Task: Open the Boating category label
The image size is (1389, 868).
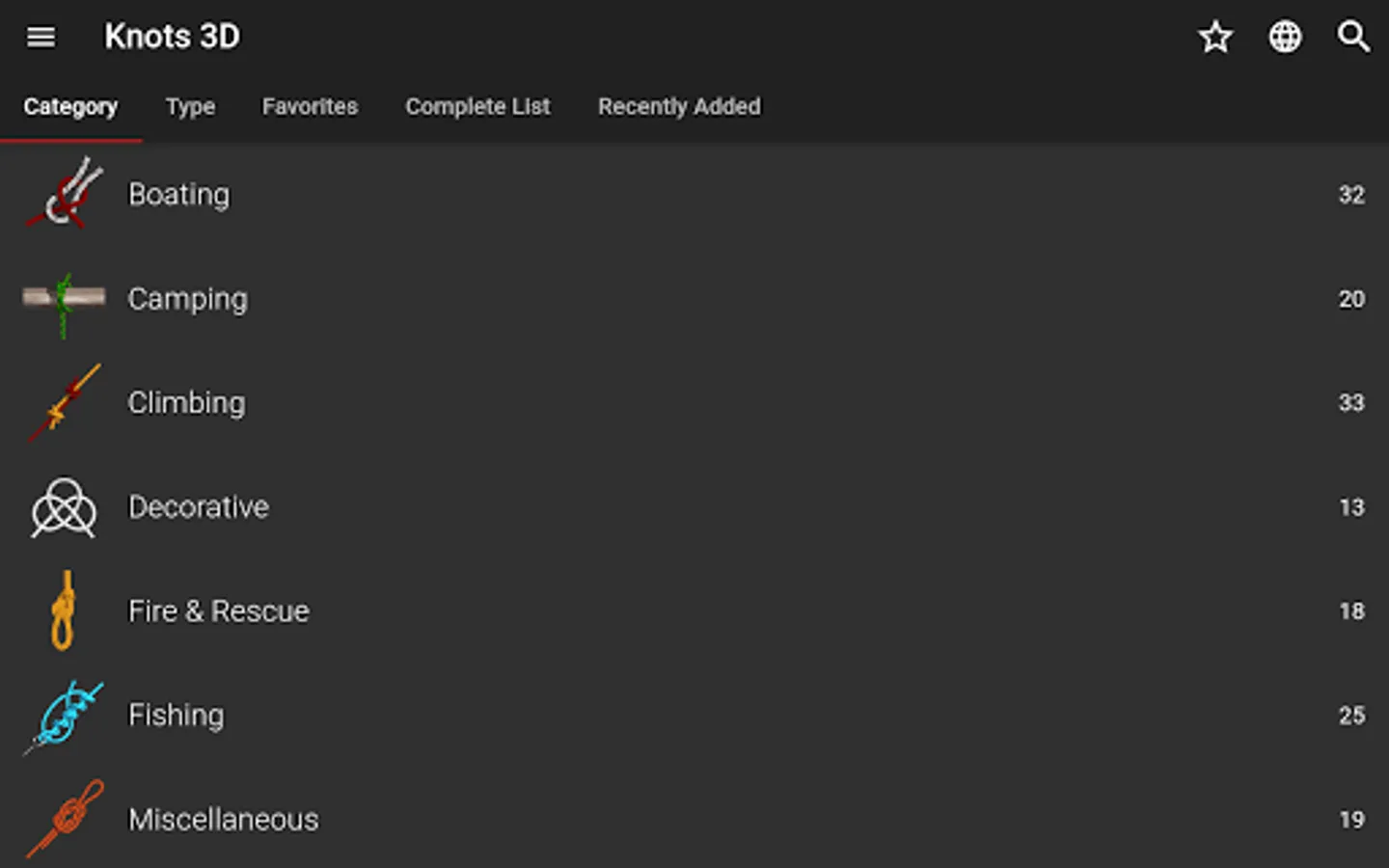Action: coord(179,195)
